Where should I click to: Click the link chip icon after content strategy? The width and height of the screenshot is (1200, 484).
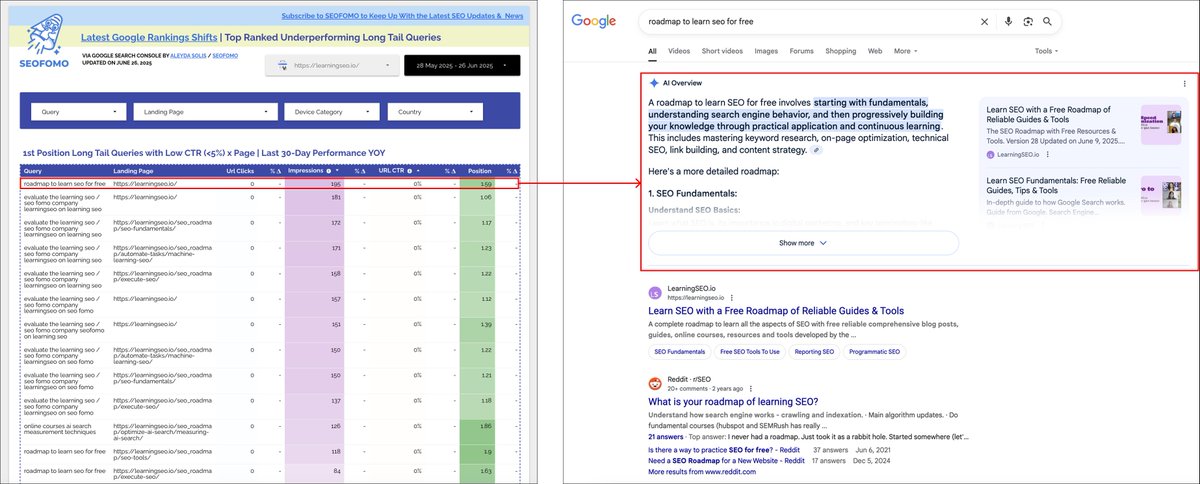(x=816, y=150)
